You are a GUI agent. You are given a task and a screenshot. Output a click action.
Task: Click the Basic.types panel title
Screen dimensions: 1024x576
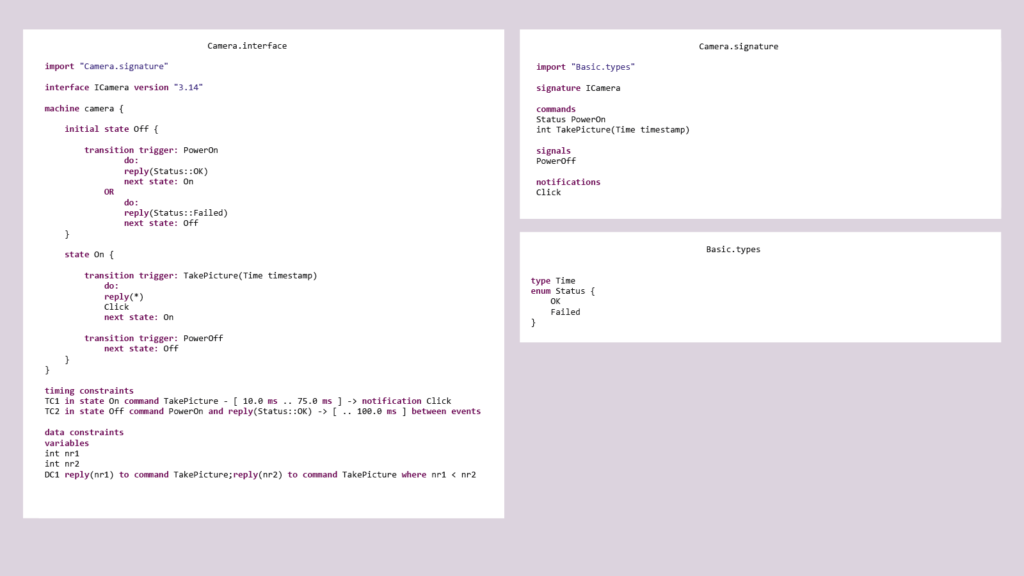[733, 249]
